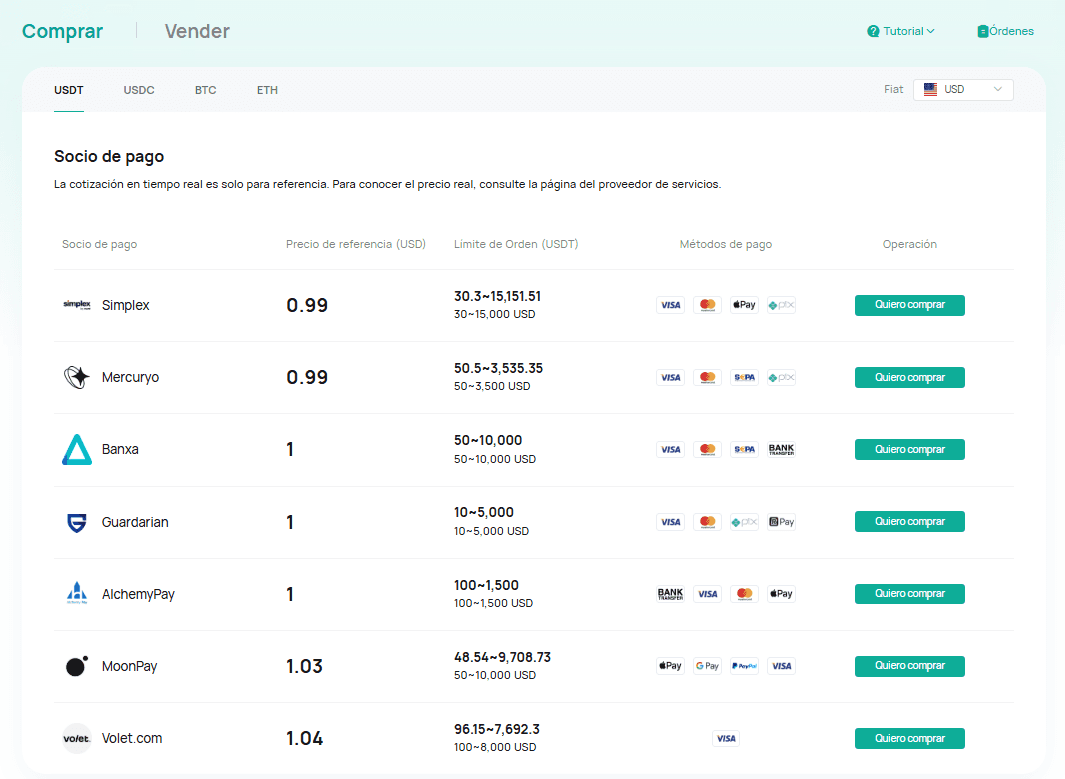
Task: Click the AlchemyPay logo icon
Action: pyautogui.click(x=77, y=594)
